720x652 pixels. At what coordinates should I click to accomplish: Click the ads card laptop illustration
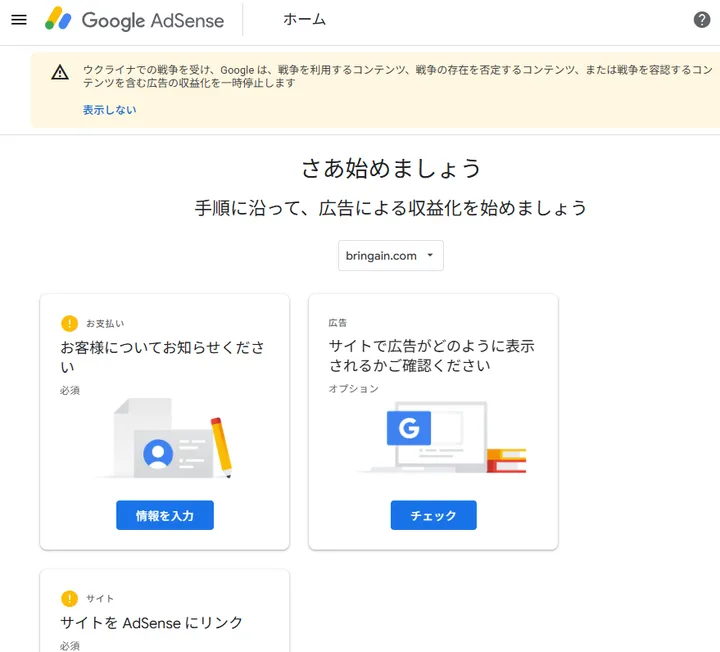[x=443, y=437]
